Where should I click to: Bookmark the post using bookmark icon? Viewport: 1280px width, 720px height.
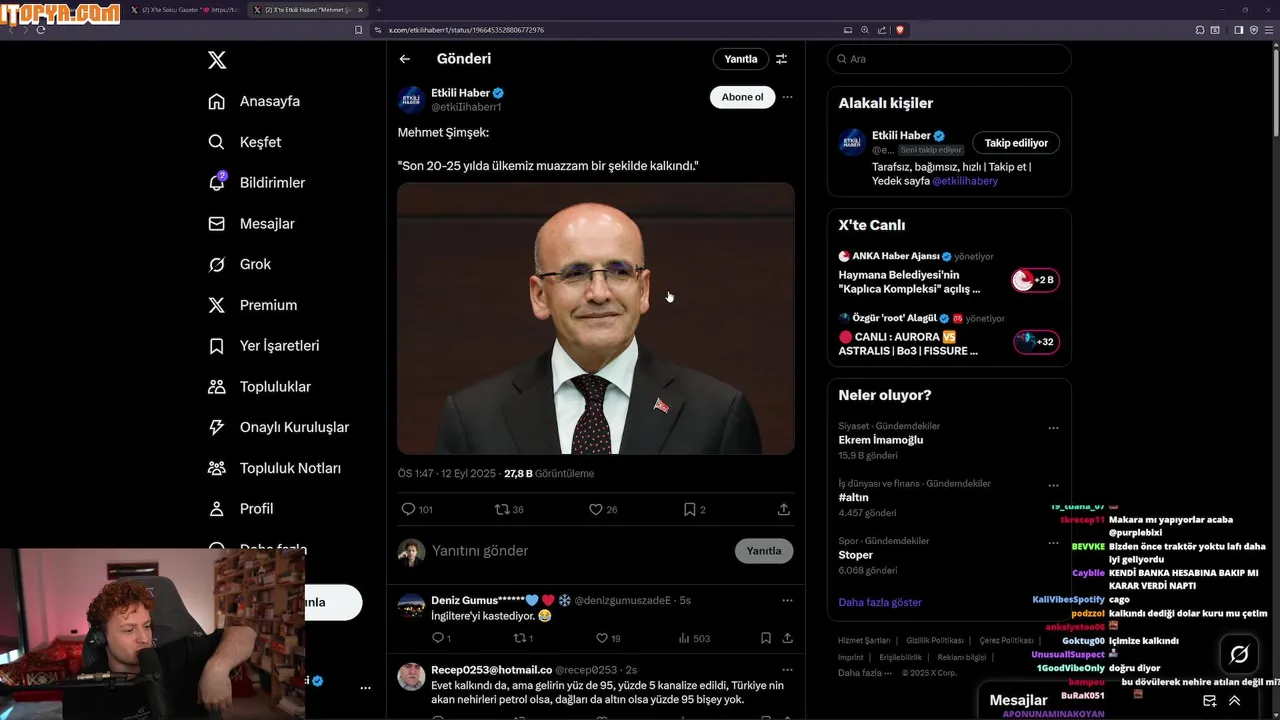689,509
